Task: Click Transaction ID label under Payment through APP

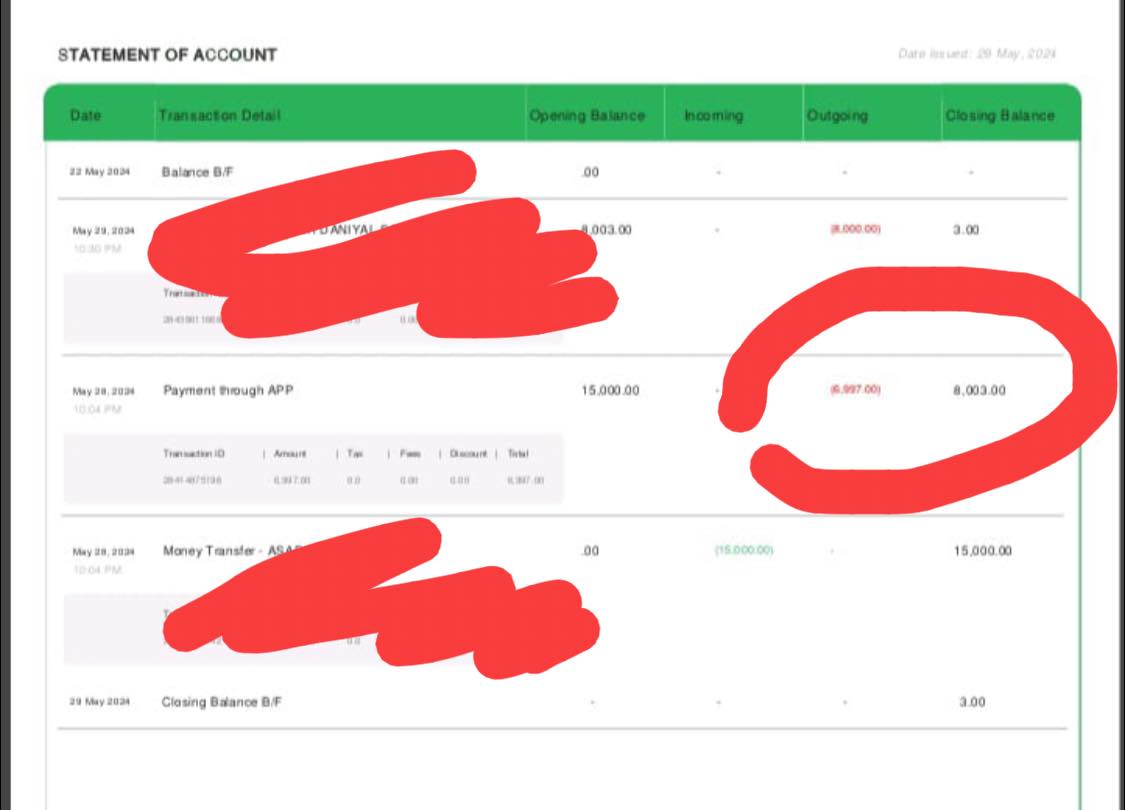Action: (194, 453)
